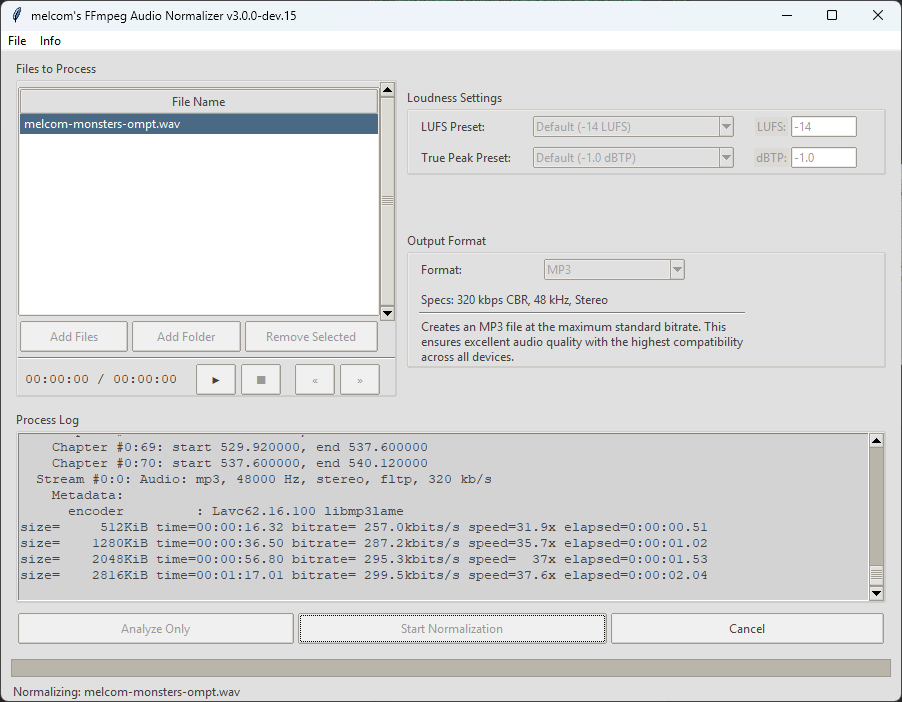Click the normalization progress bar

click(450, 668)
